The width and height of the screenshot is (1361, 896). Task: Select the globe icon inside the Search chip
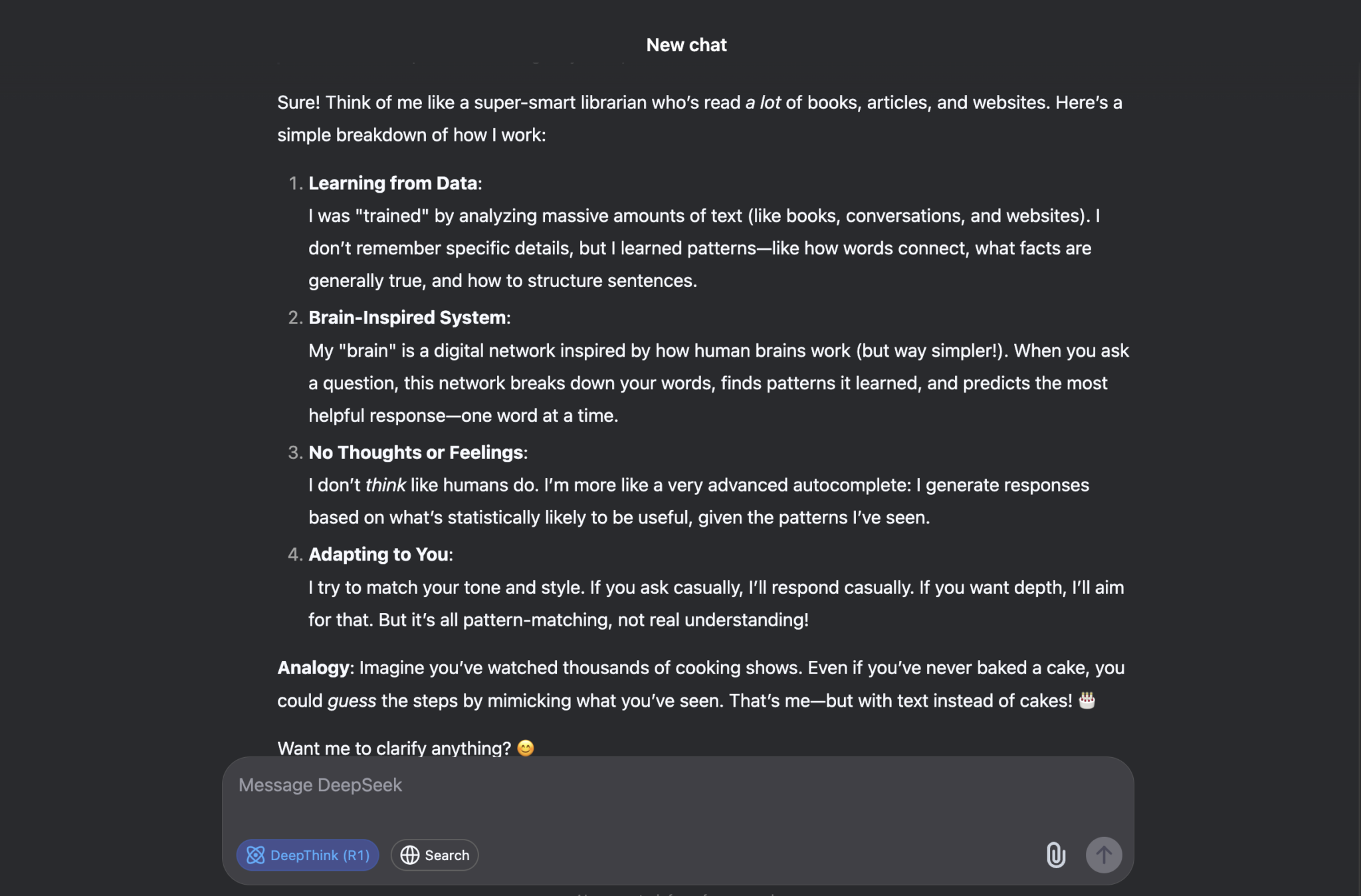pos(411,855)
